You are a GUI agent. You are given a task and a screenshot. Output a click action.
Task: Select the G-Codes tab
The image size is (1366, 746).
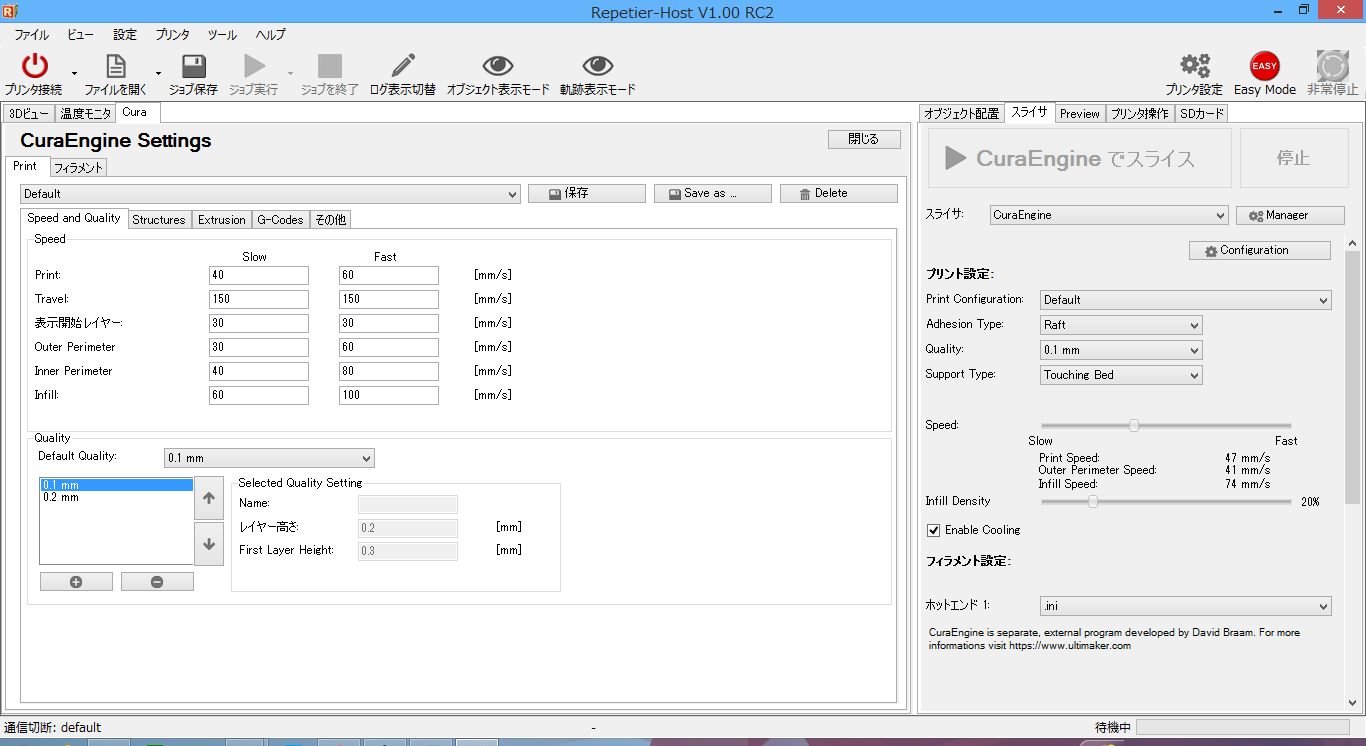(280, 220)
